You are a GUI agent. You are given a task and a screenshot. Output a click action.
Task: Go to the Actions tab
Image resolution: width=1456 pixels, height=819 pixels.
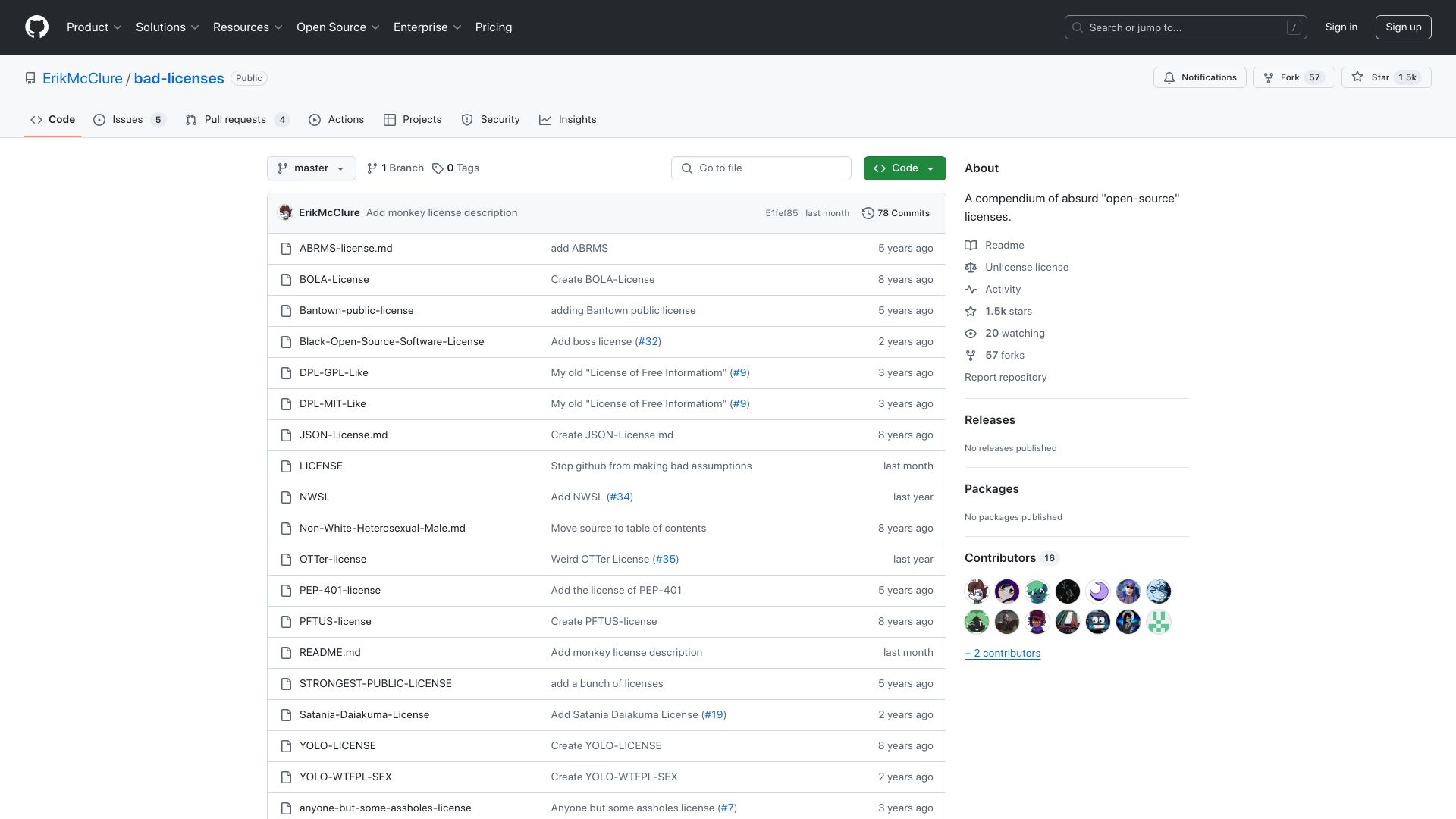(337, 120)
